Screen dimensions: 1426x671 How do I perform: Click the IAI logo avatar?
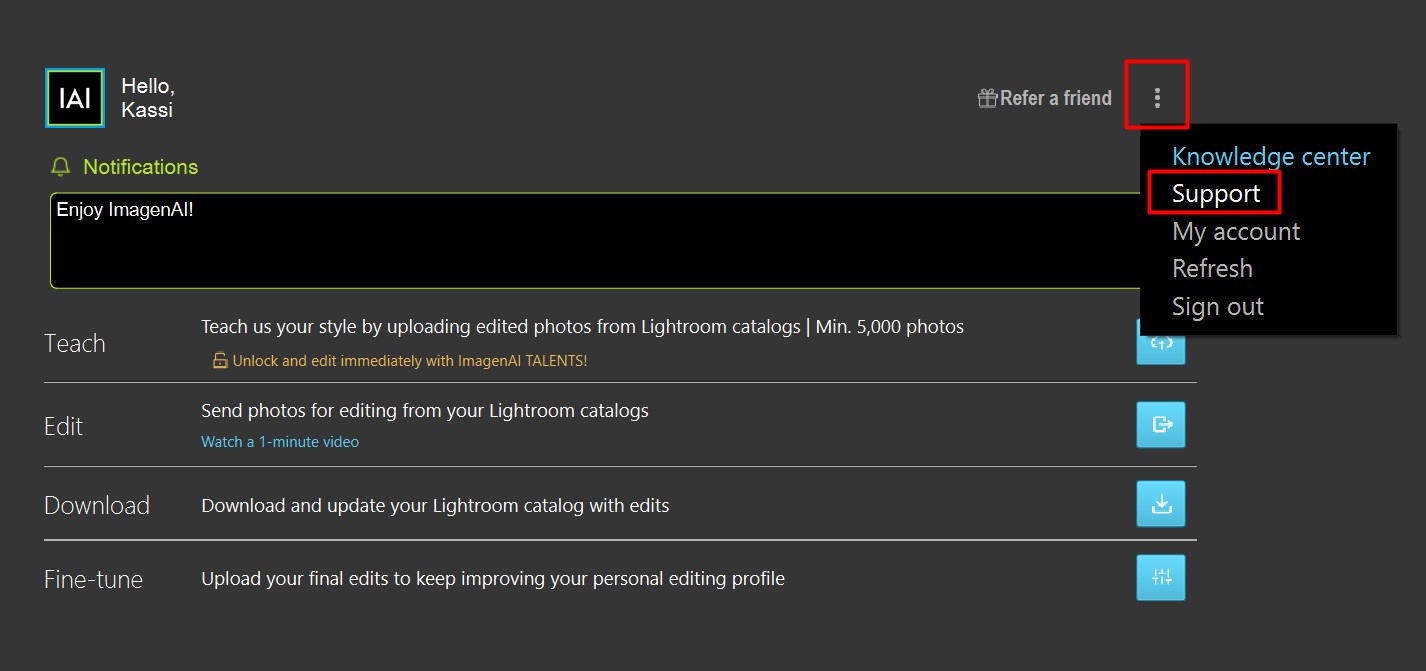[x=75, y=98]
